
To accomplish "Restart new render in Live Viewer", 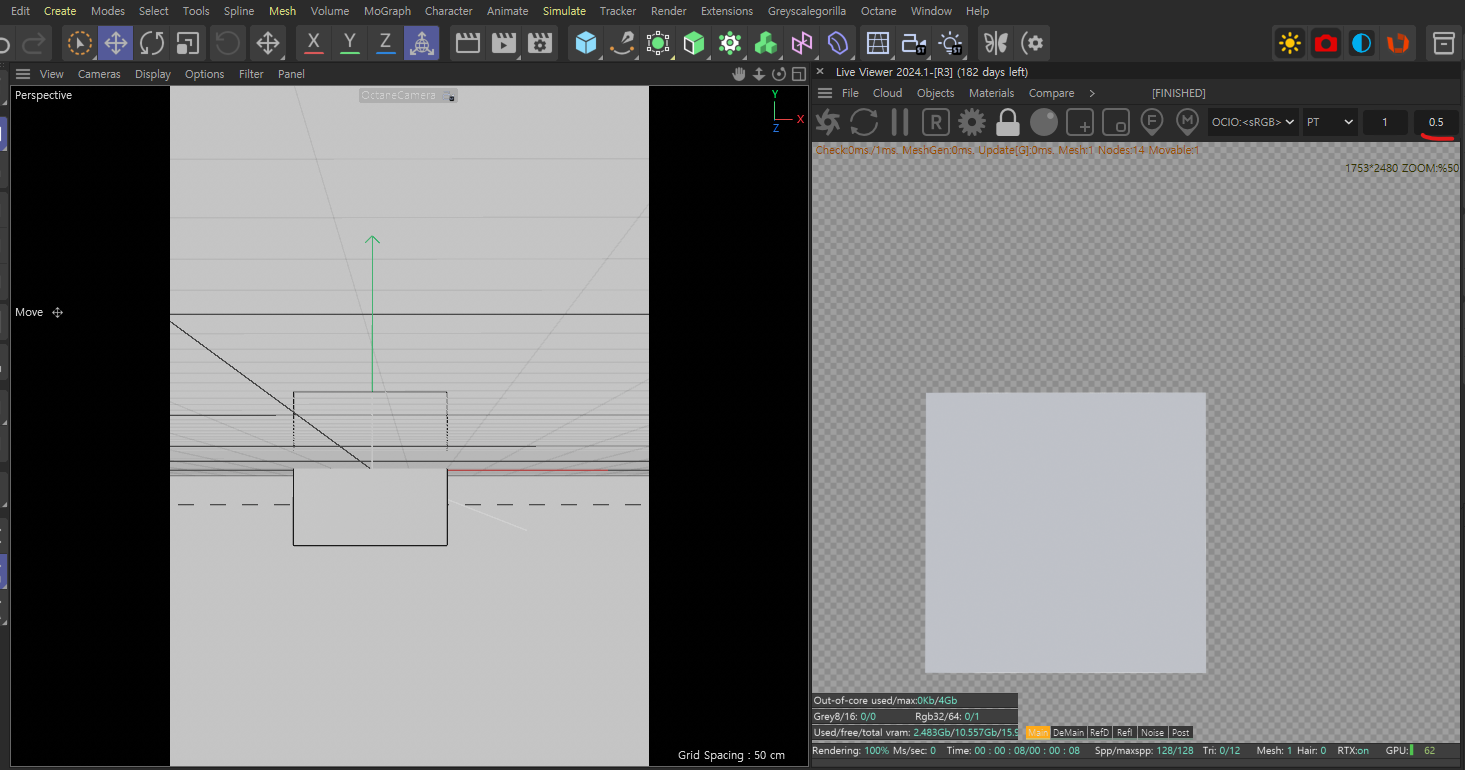I will [864, 122].
